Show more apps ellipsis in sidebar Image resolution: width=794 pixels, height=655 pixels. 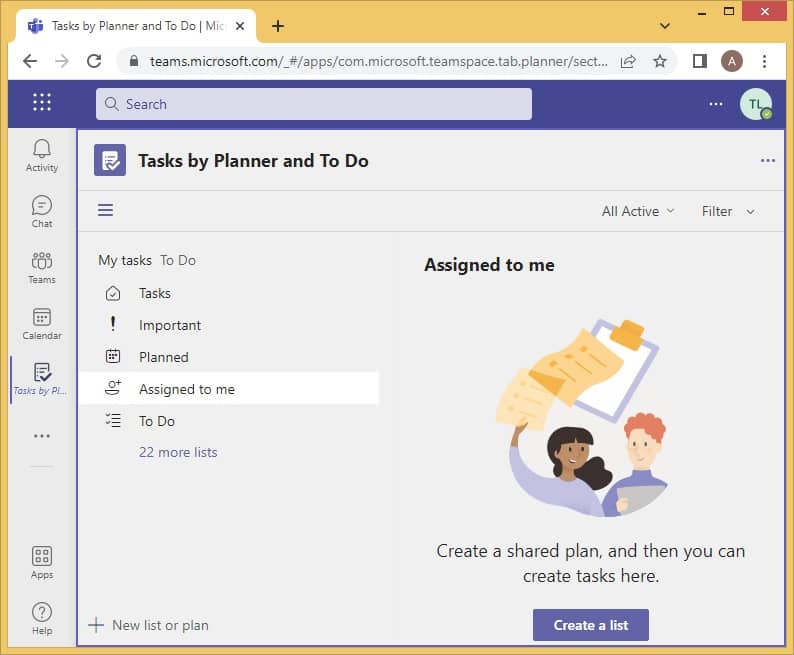[42, 436]
